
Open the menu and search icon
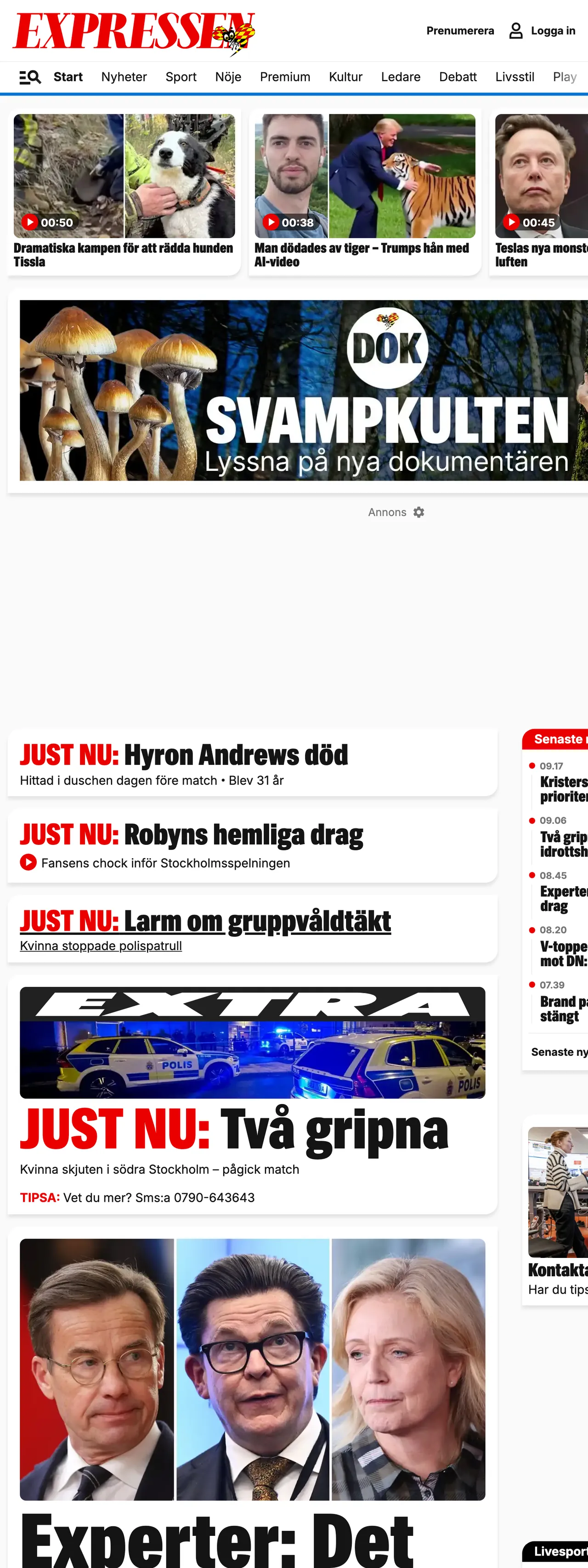pos(30,77)
